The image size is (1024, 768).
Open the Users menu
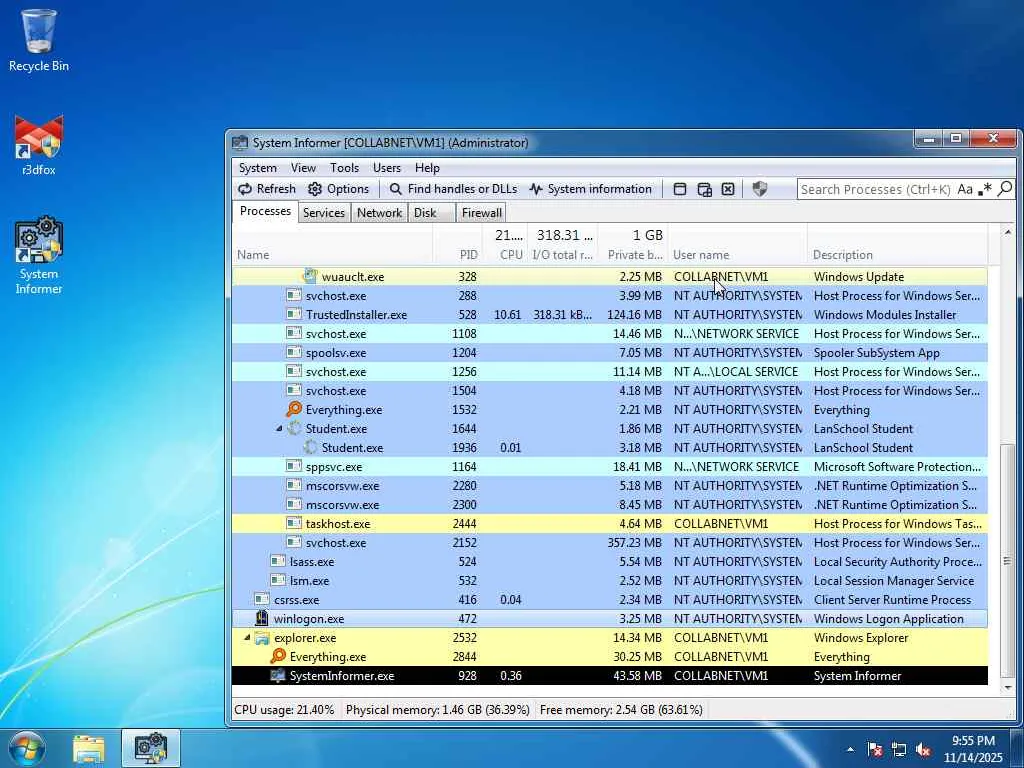tap(387, 168)
